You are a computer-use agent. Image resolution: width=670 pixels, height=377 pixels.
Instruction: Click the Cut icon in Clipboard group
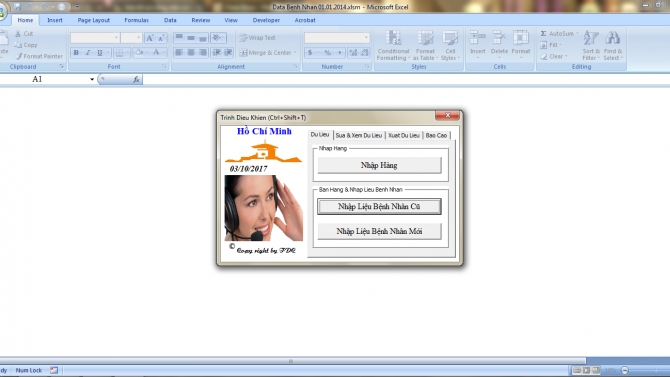18,33
